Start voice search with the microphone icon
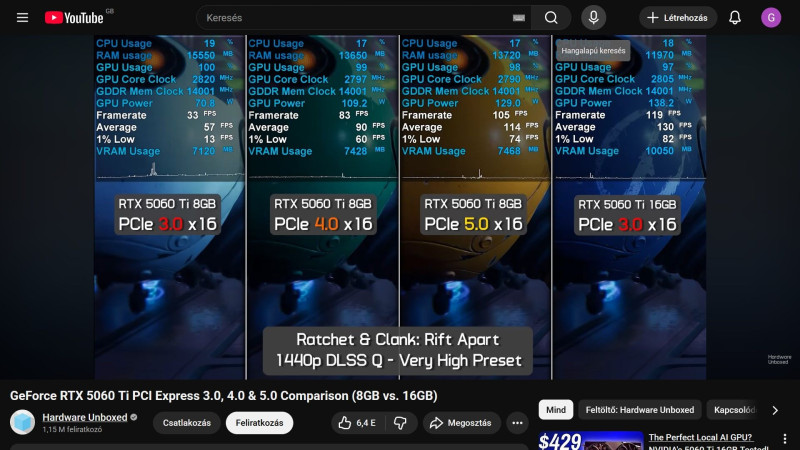 (x=593, y=18)
